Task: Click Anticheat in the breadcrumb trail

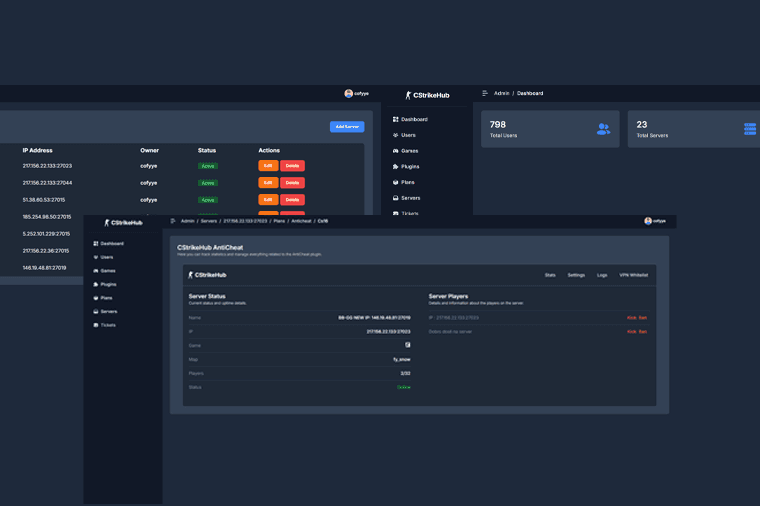Action: 301,221
